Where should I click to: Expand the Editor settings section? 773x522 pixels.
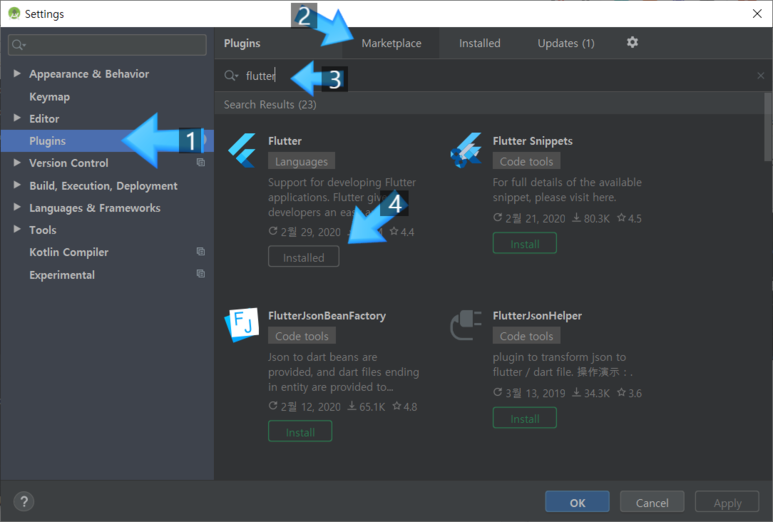click(x=17, y=118)
